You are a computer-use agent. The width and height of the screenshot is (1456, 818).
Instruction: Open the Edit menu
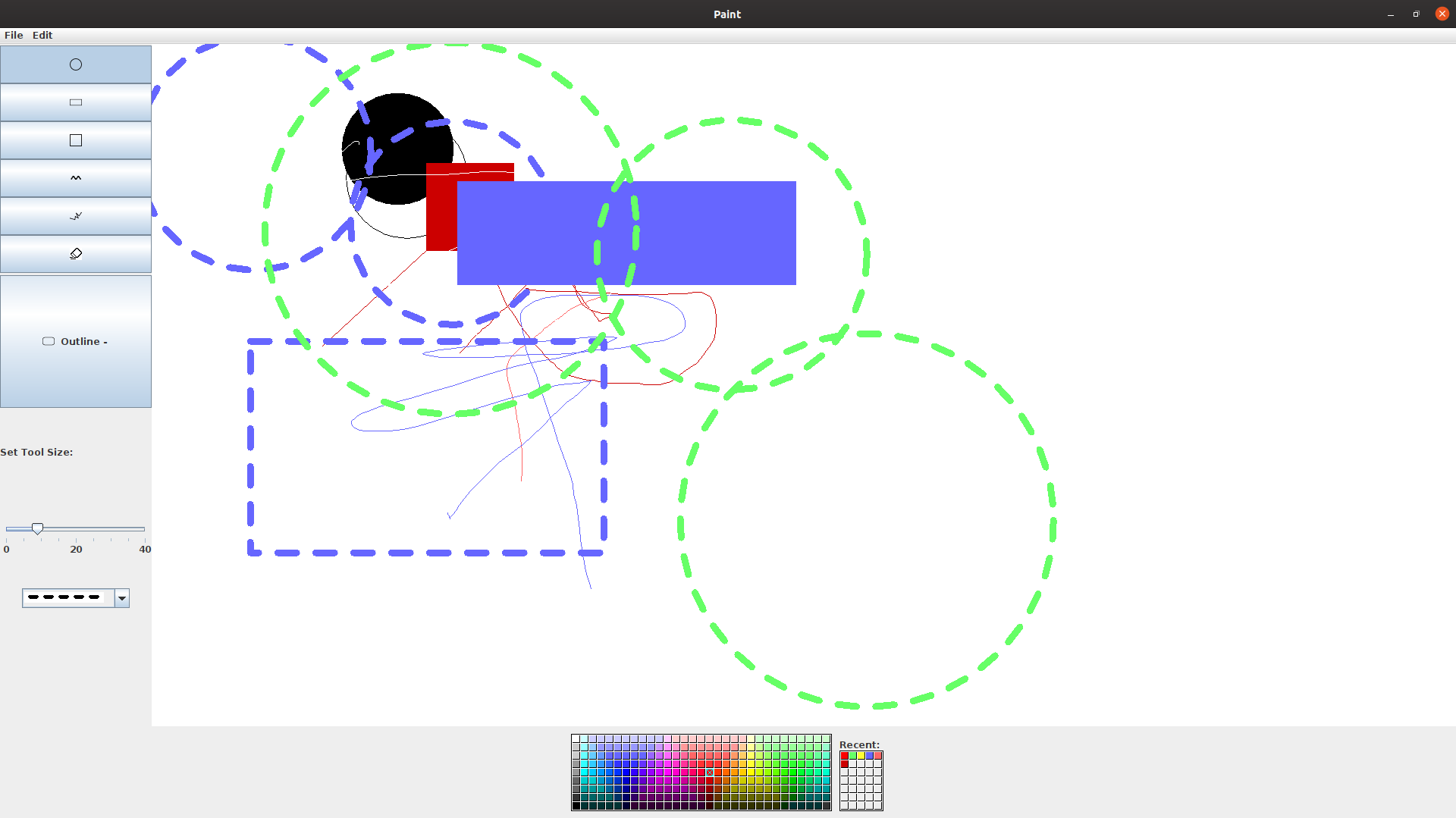pyautogui.click(x=42, y=35)
